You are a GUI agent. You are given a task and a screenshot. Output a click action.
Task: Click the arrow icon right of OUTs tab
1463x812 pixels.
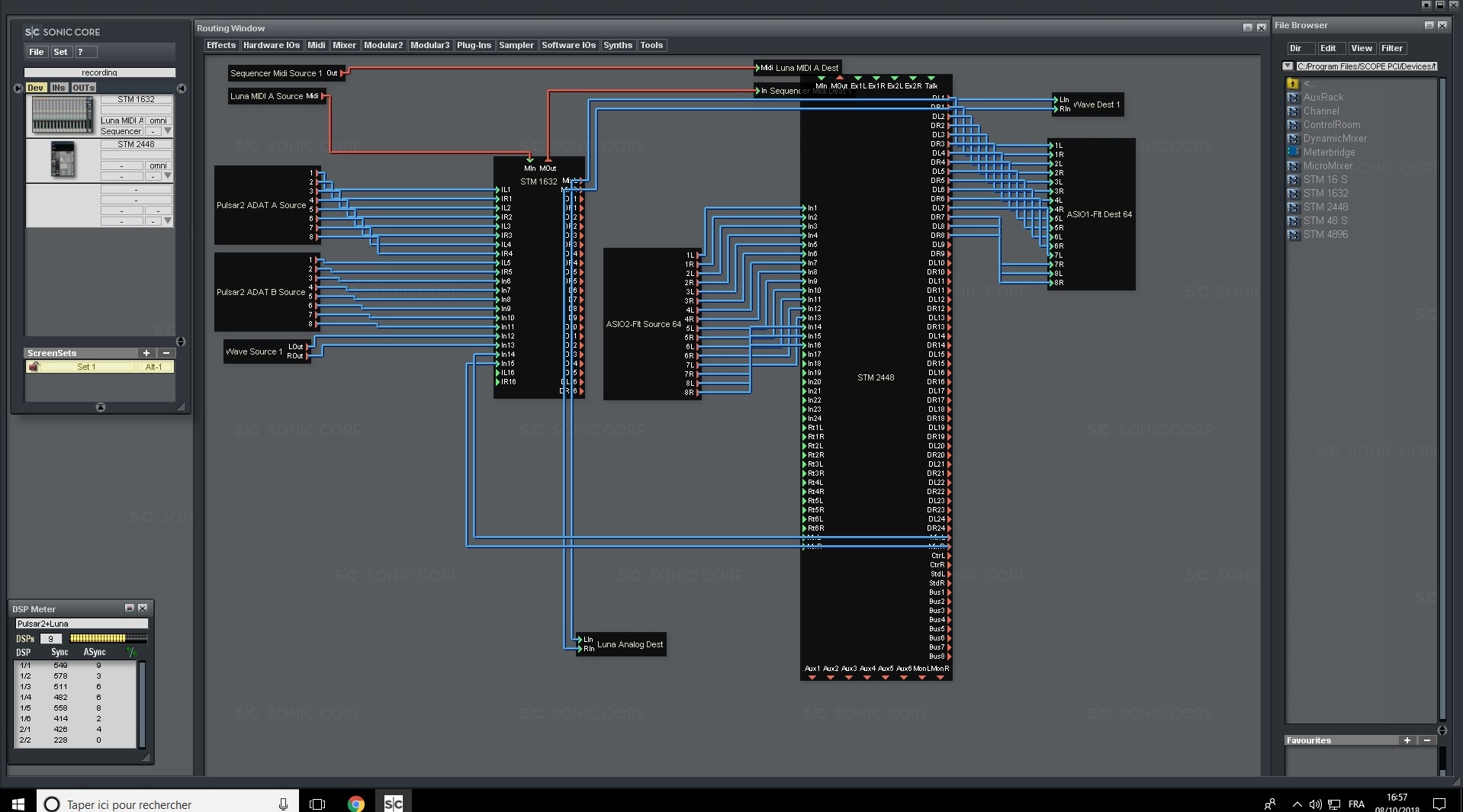pos(182,88)
